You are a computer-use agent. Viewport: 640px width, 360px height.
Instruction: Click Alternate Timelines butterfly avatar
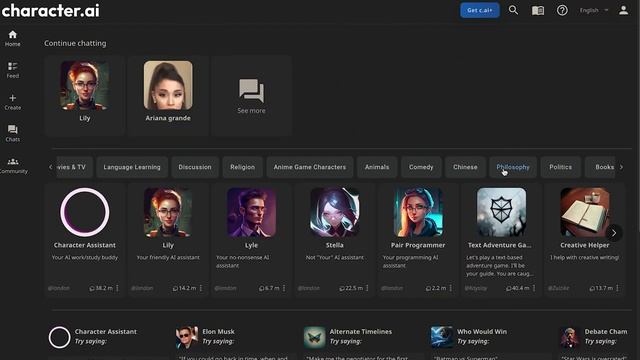(314, 337)
